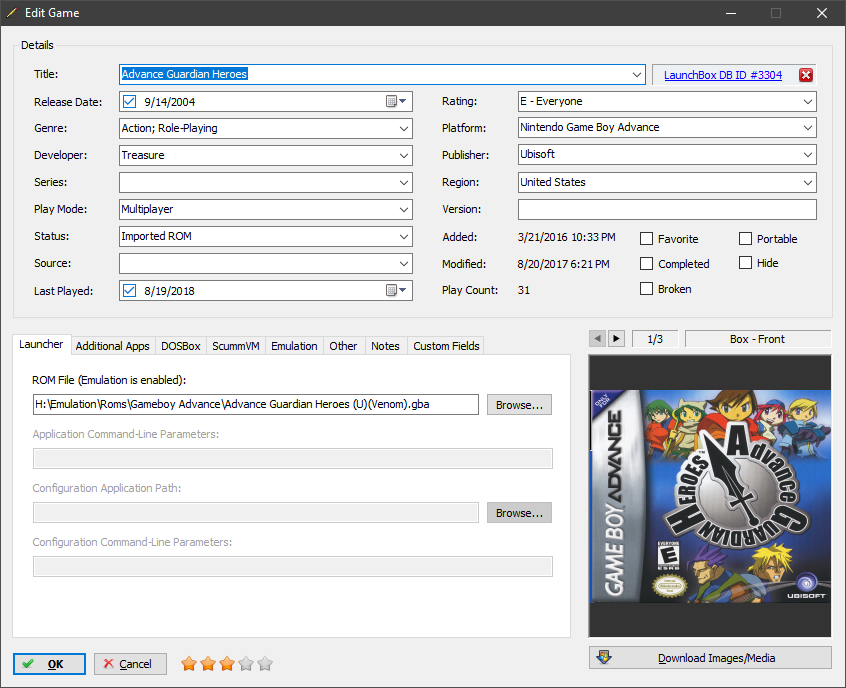The height and width of the screenshot is (688, 846).
Task: Expand the Play Mode dropdown
Action: (404, 209)
